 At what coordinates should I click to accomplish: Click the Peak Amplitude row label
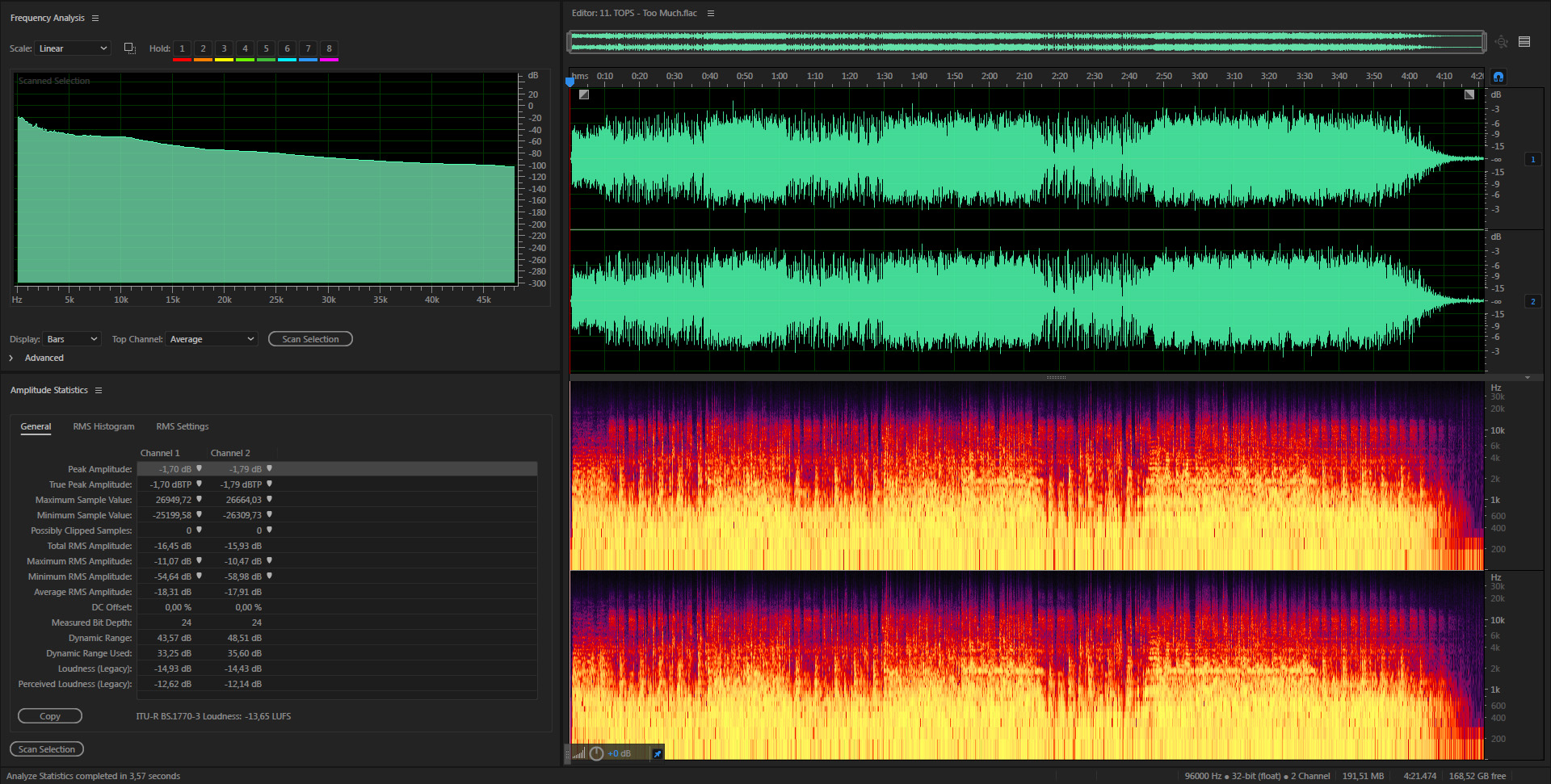coord(99,469)
